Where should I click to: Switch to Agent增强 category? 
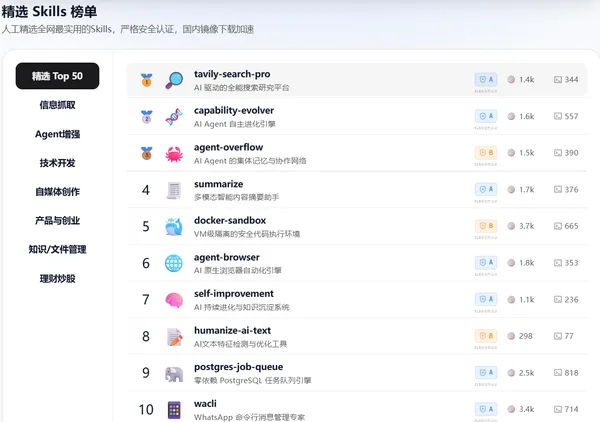(x=57, y=134)
